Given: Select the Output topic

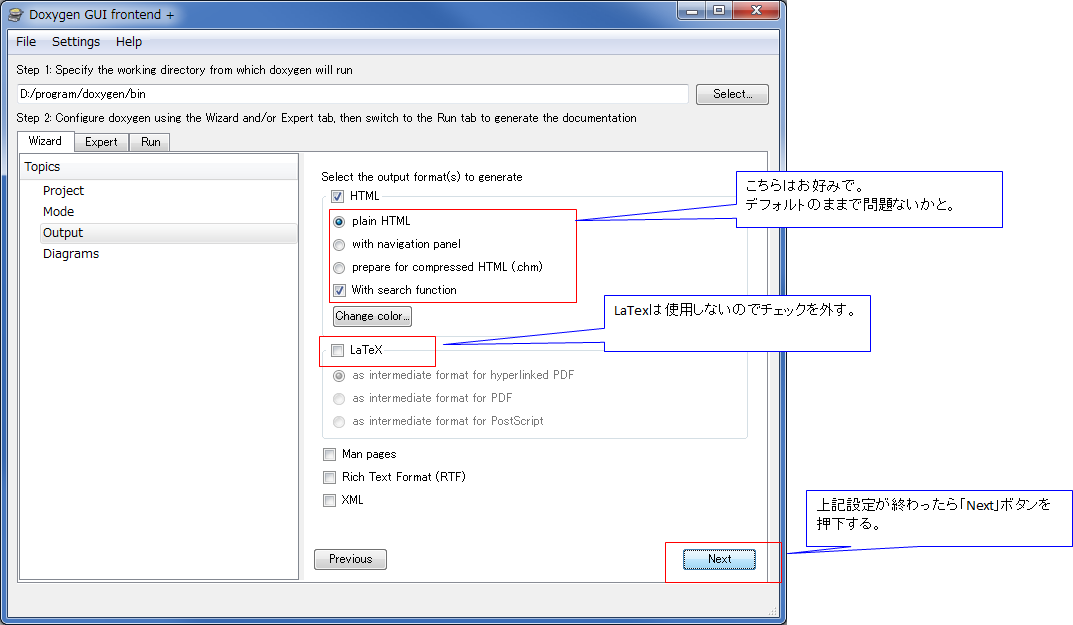Looking at the screenshot, I should (x=168, y=233).
